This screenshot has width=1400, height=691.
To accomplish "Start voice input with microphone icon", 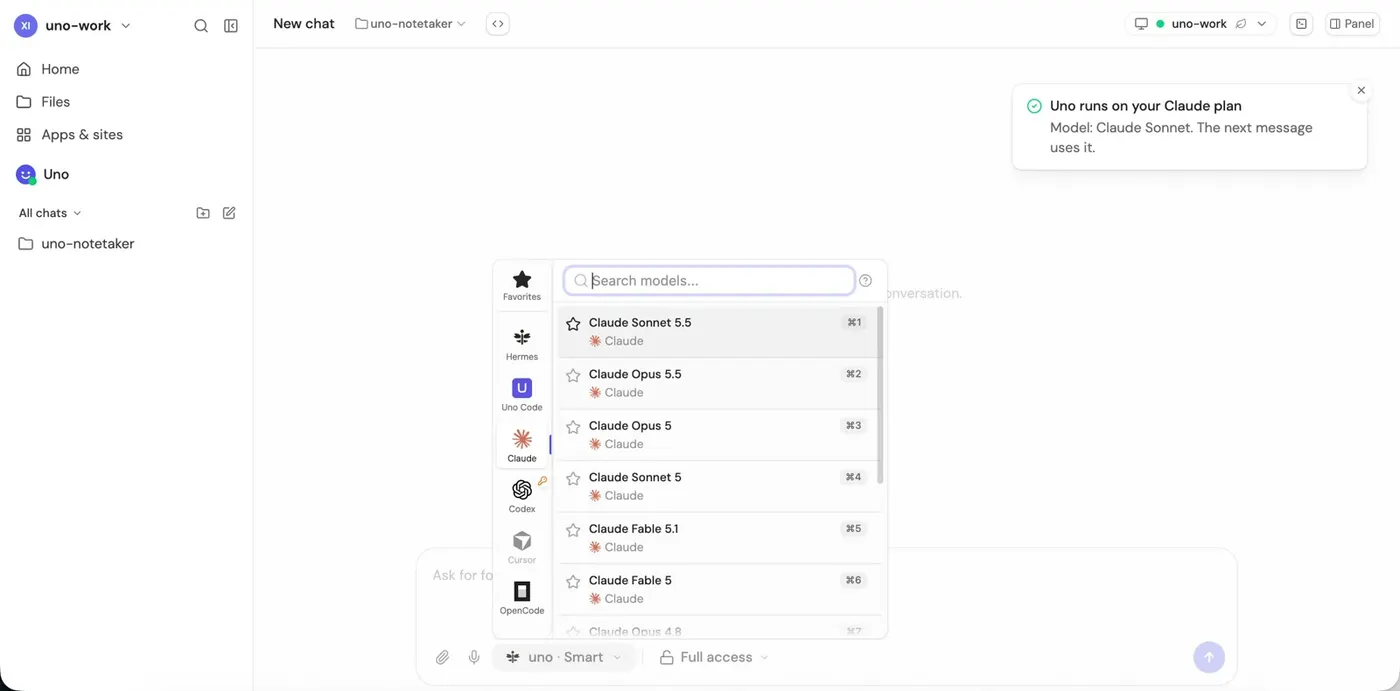I will coord(474,657).
